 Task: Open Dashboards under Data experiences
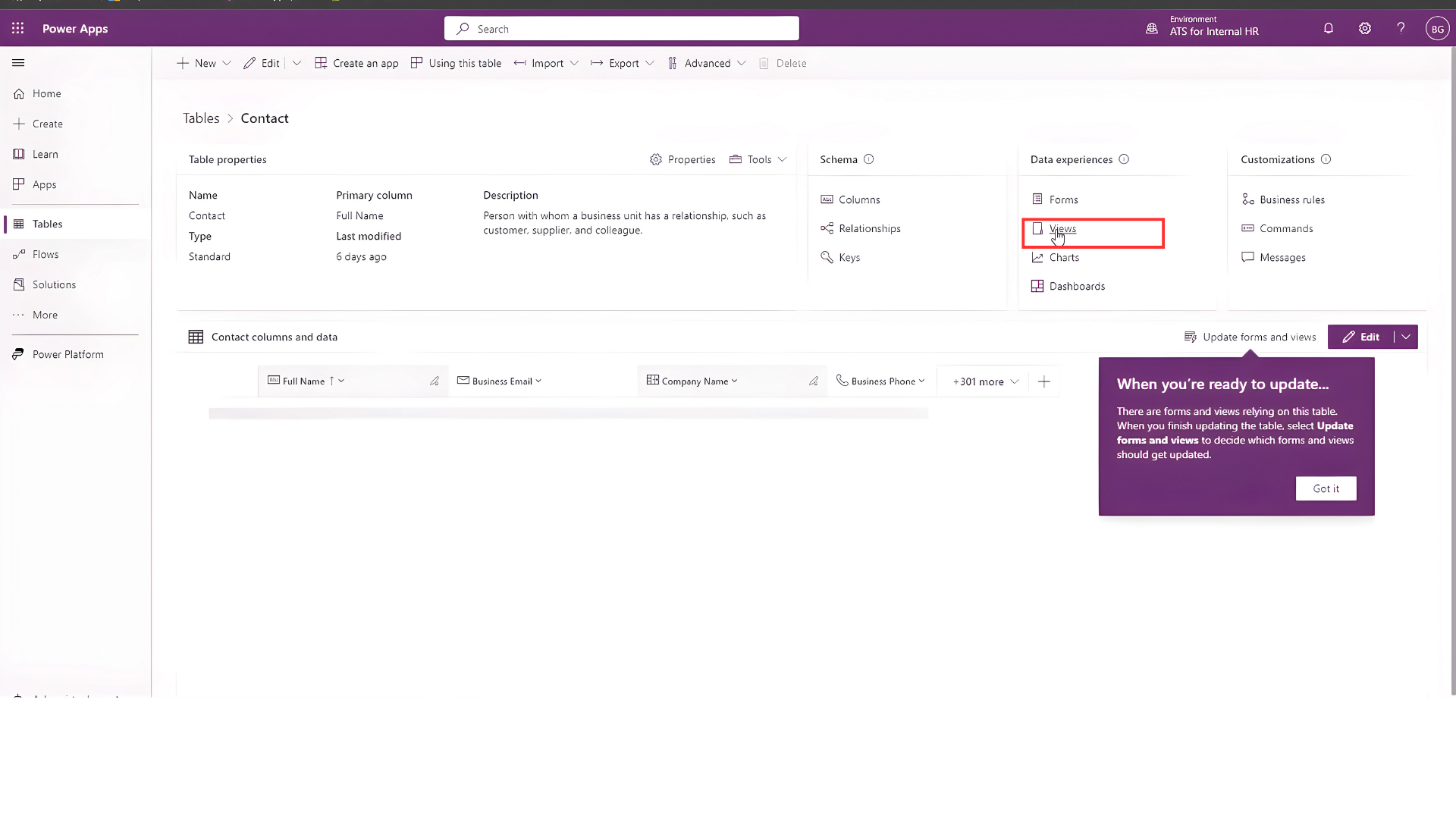tap(1068, 286)
